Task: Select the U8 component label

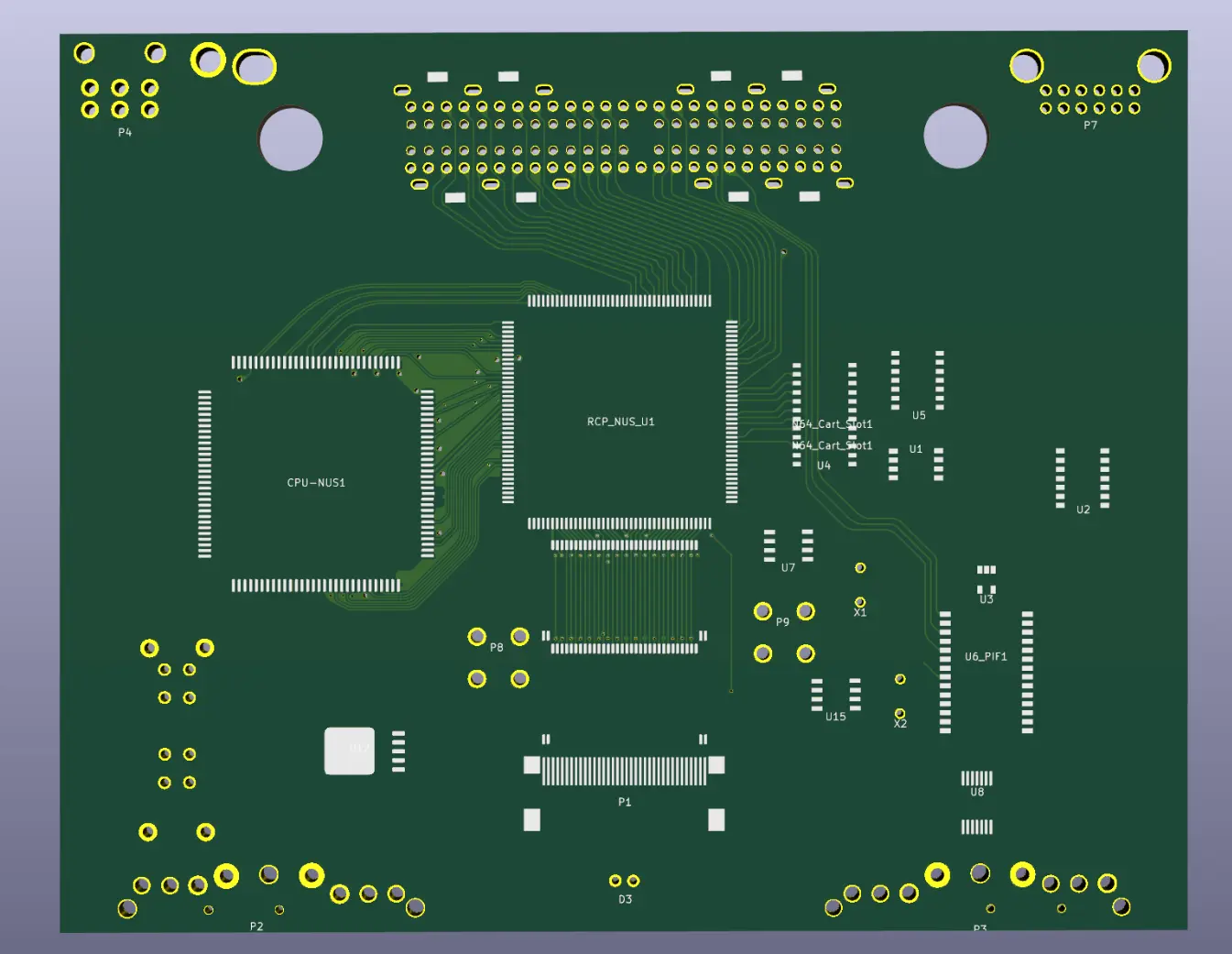Action: (x=977, y=792)
